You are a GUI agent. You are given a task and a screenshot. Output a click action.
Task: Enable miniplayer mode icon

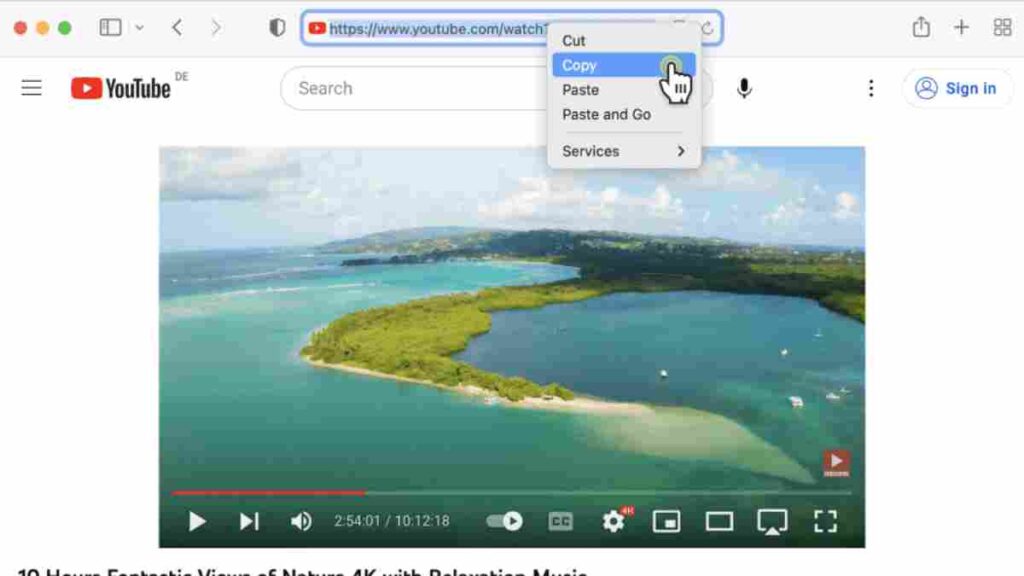(666, 521)
